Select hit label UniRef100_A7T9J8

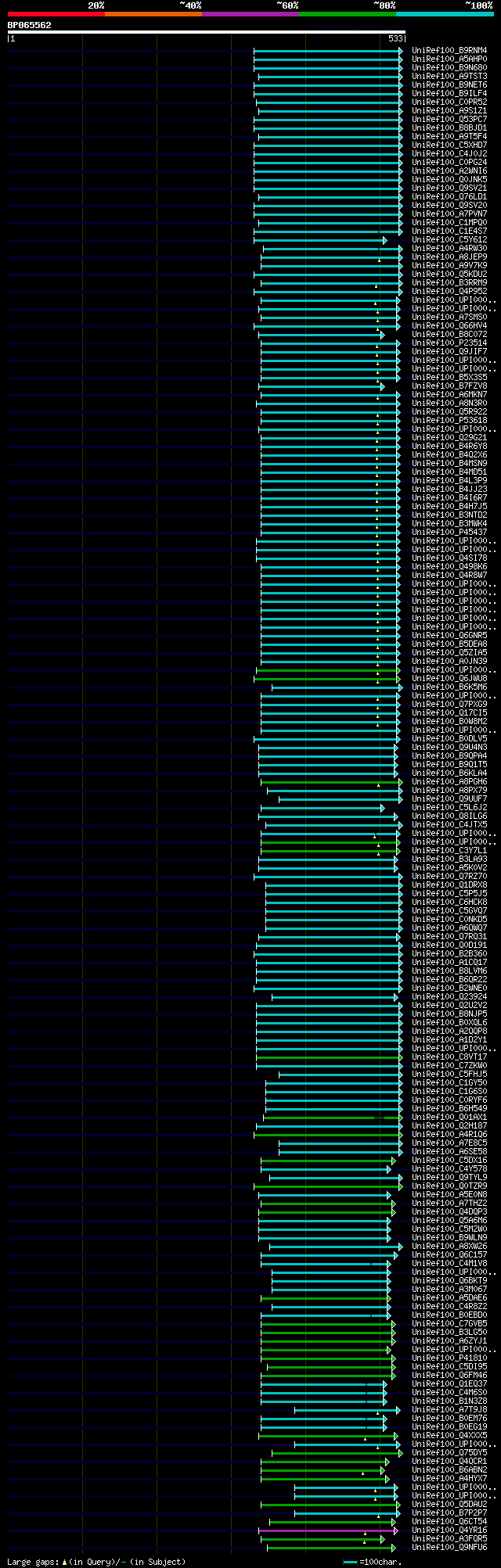(449, 1410)
